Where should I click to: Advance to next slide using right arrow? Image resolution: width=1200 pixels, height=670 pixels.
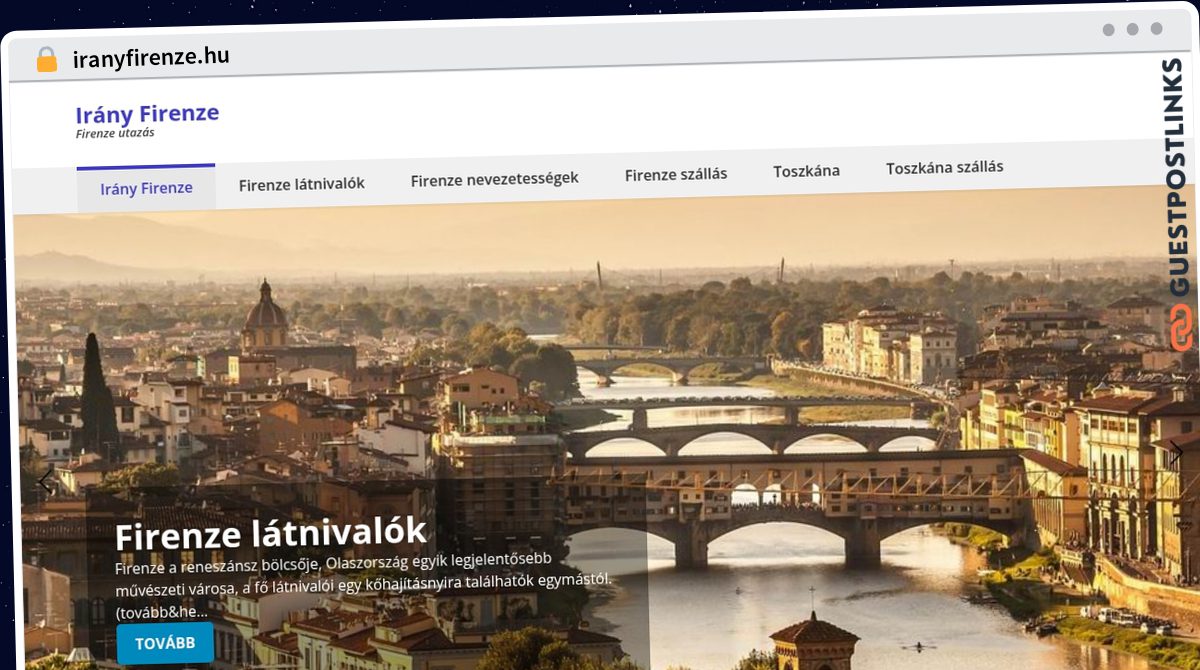tap(1176, 452)
